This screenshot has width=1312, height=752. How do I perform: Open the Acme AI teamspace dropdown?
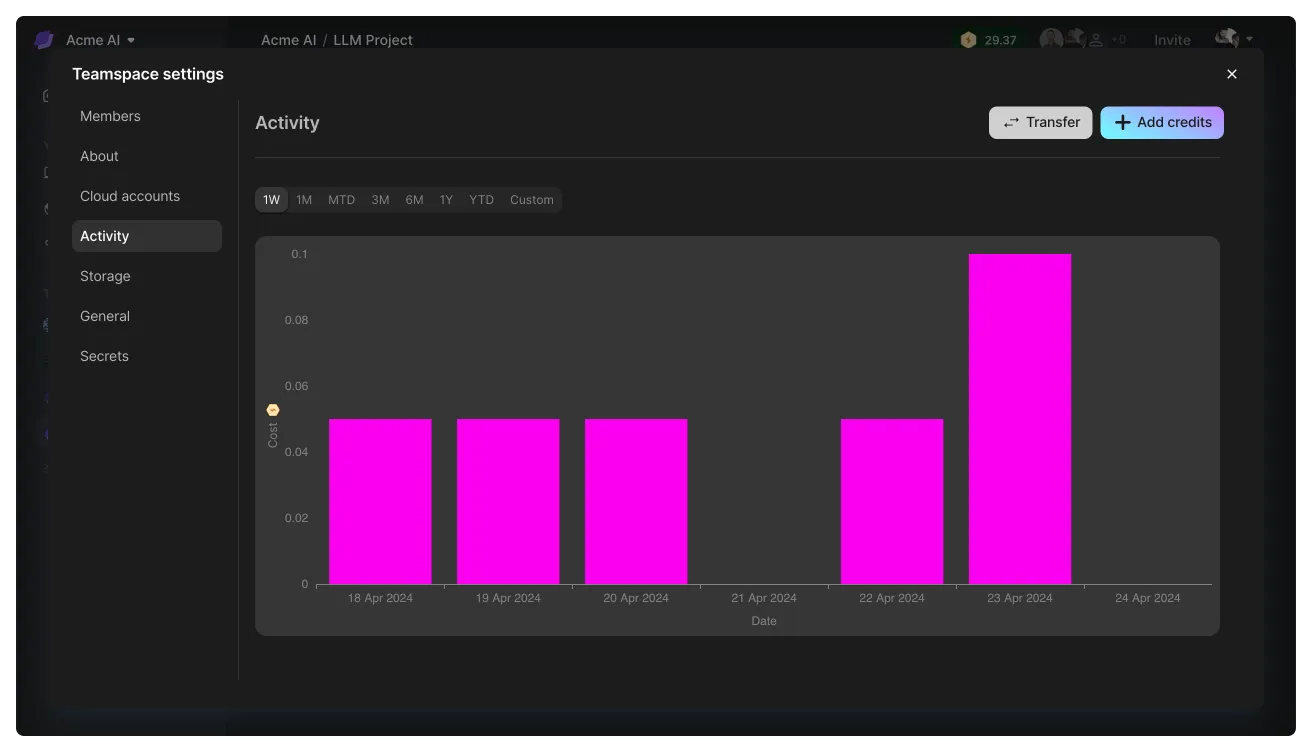tap(101, 40)
